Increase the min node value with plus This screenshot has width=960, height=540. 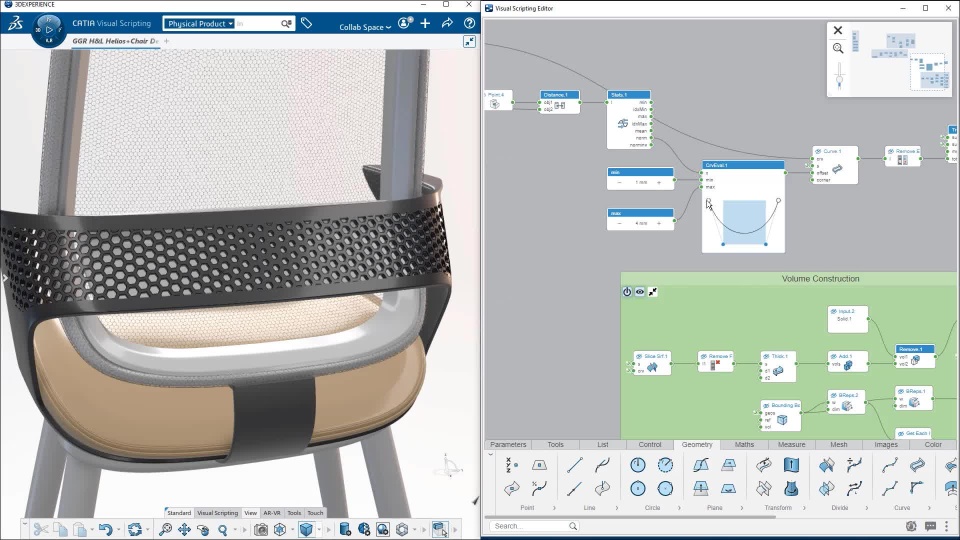(659, 182)
